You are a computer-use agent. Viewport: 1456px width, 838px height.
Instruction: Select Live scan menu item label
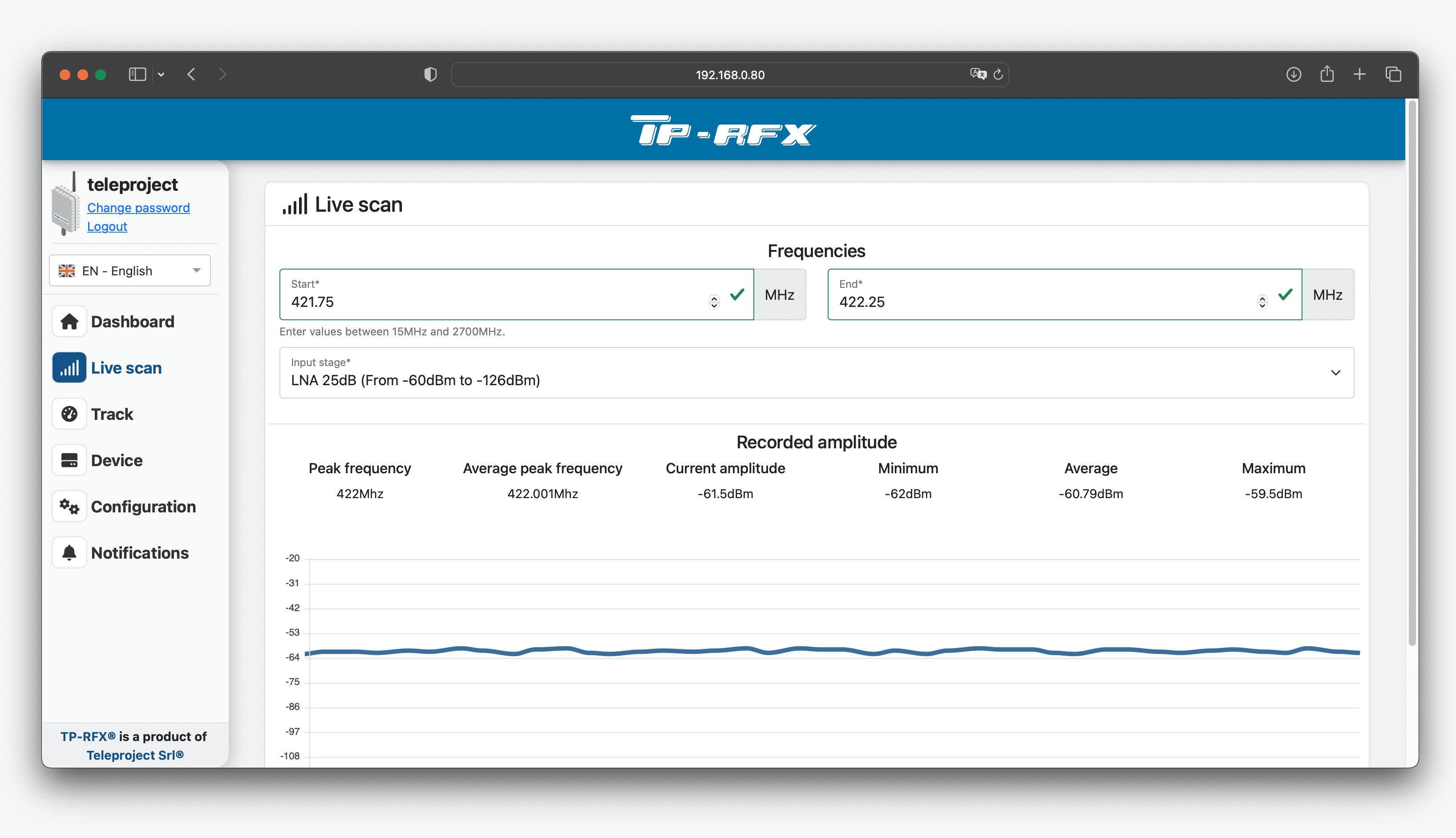pos(126,368)
